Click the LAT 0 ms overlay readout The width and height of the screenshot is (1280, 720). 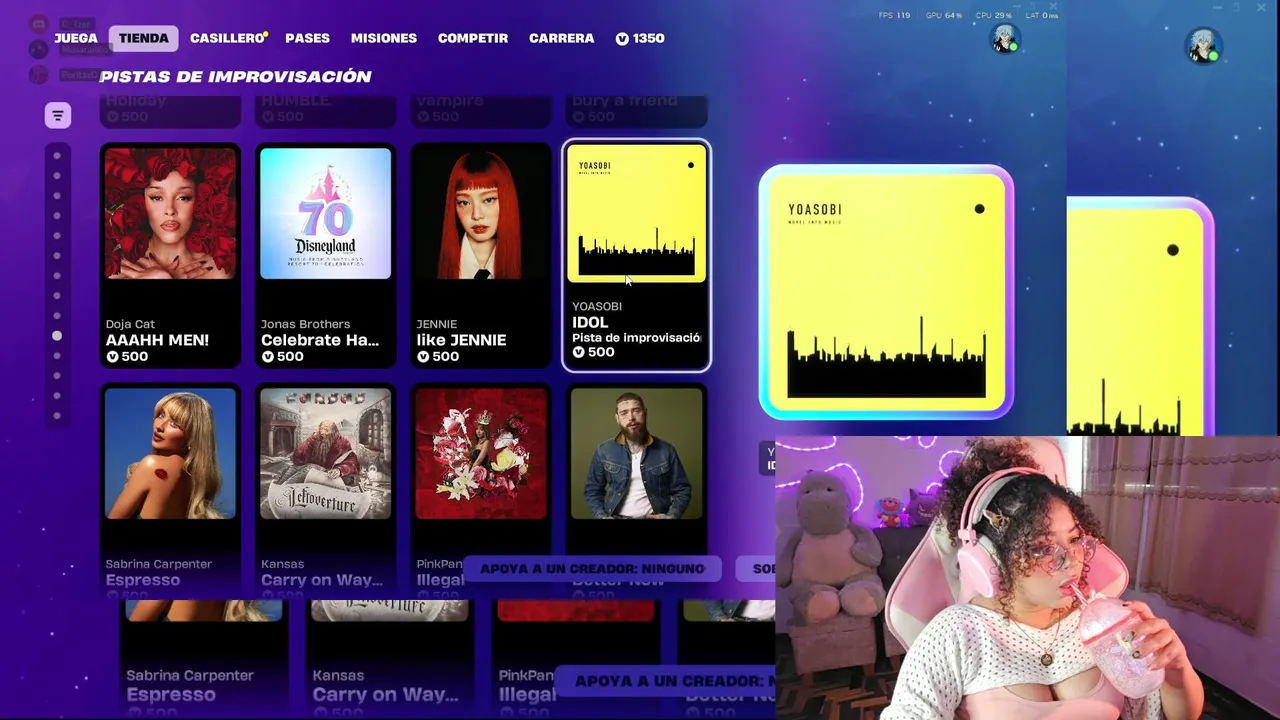pos(1042,15)
